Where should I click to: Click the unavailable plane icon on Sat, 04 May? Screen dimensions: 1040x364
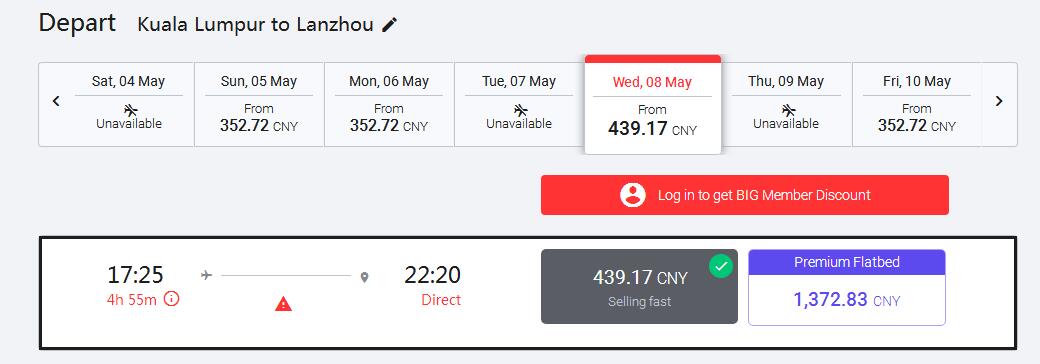click(x=131, y=110)
